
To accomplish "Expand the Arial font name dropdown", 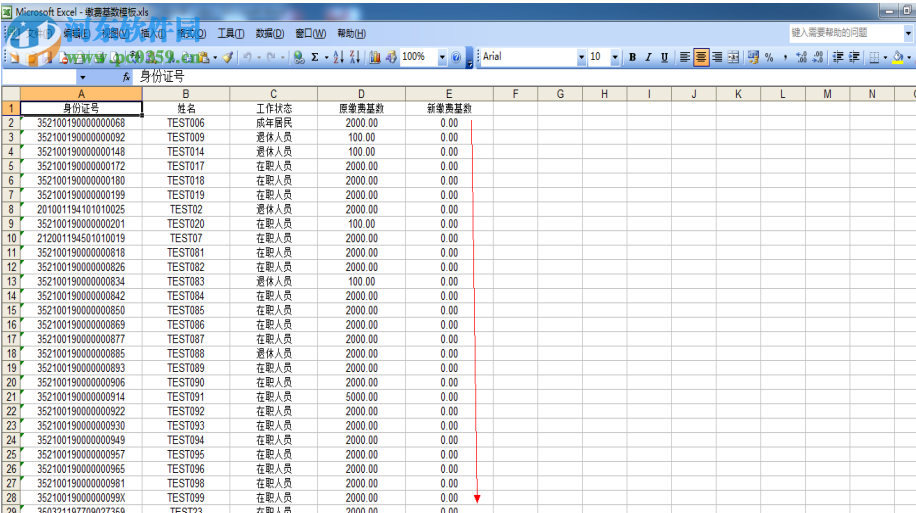I will 581,57.
